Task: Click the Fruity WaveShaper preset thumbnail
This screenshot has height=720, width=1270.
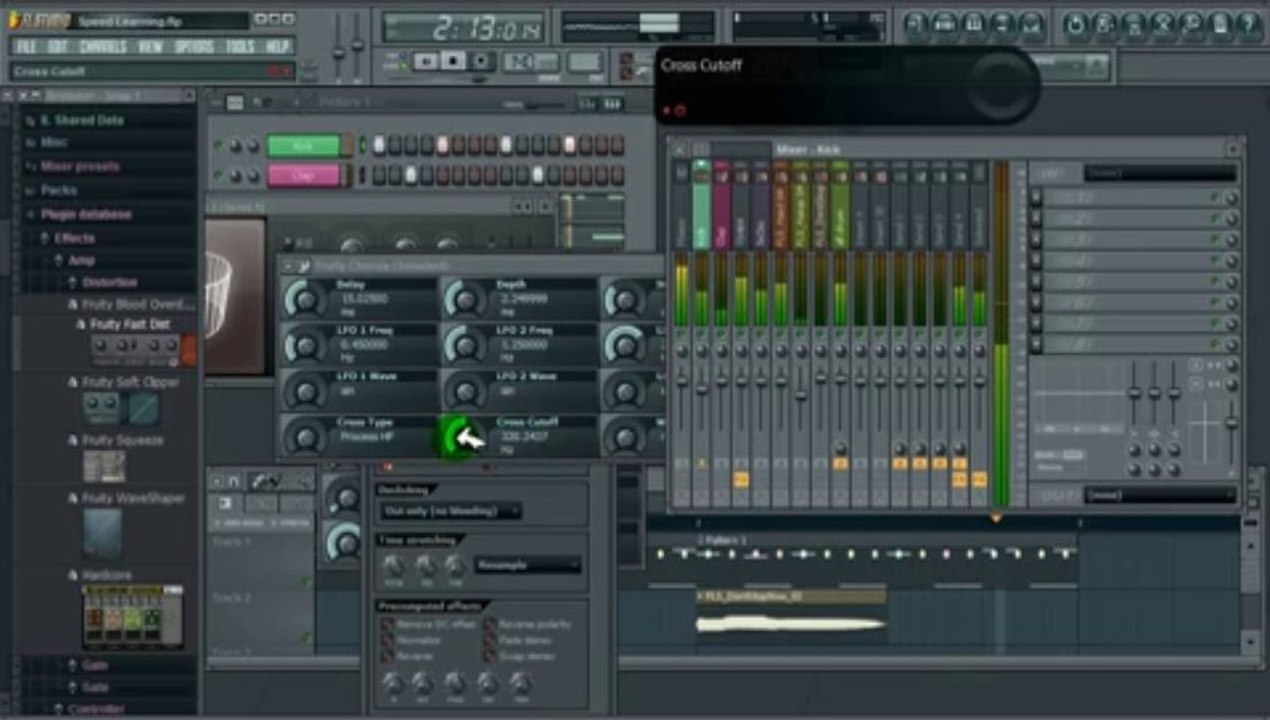Action: (102, 533)
